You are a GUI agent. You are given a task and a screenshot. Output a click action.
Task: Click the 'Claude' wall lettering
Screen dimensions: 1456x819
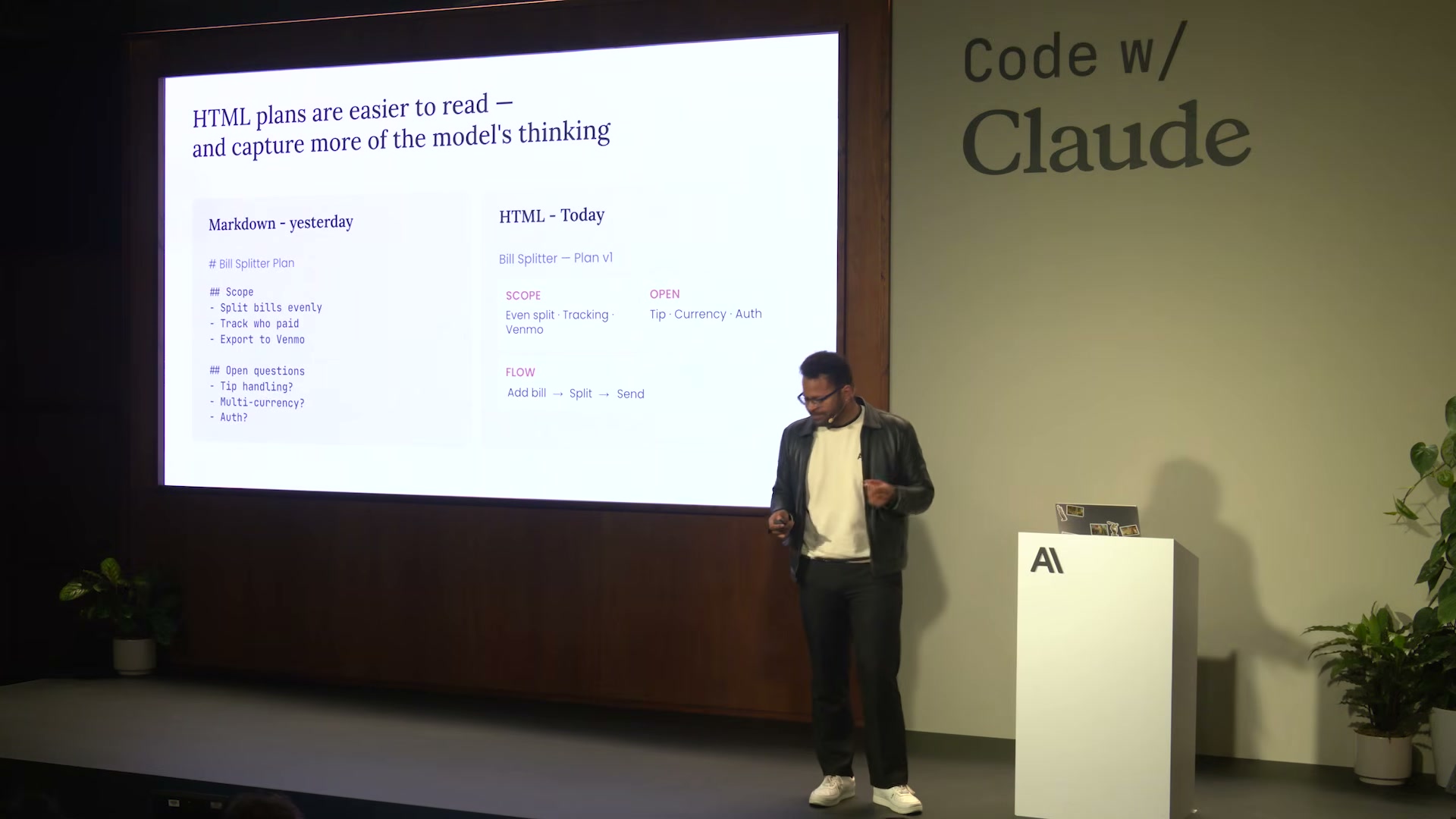[x=1106, y=138]
